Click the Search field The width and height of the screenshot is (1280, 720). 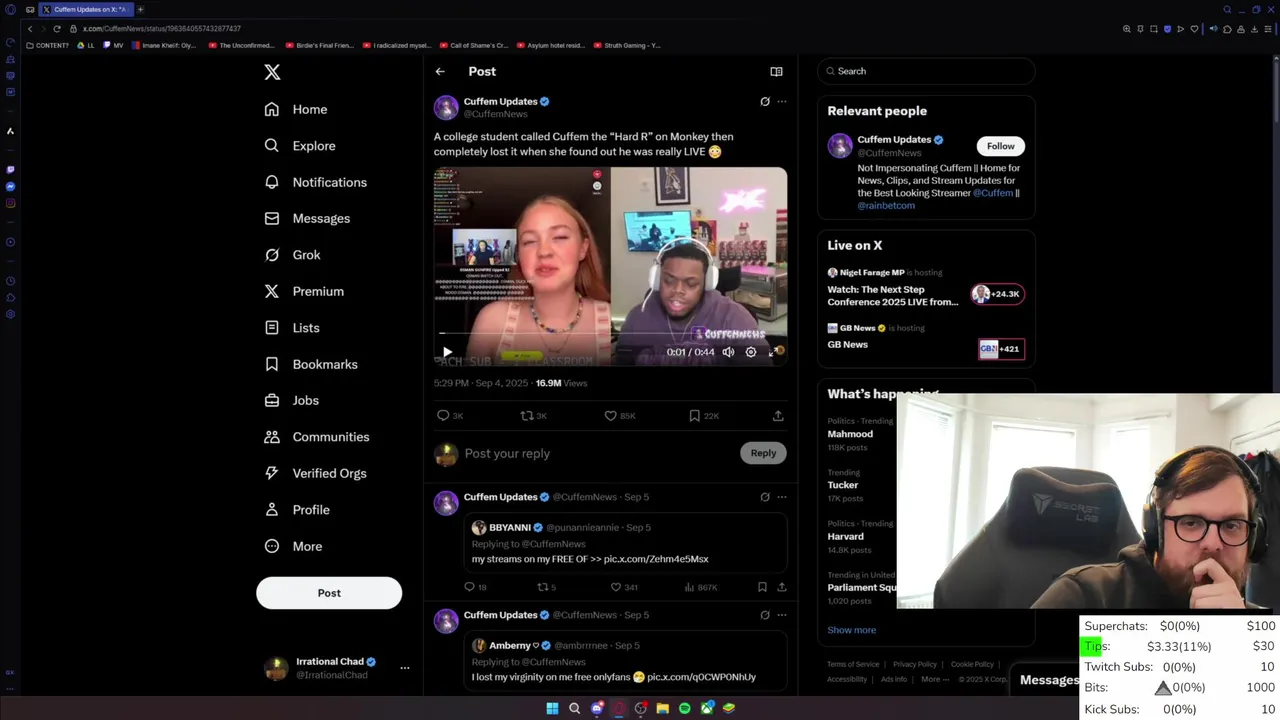pyautogui.click(x=926, y=71)
